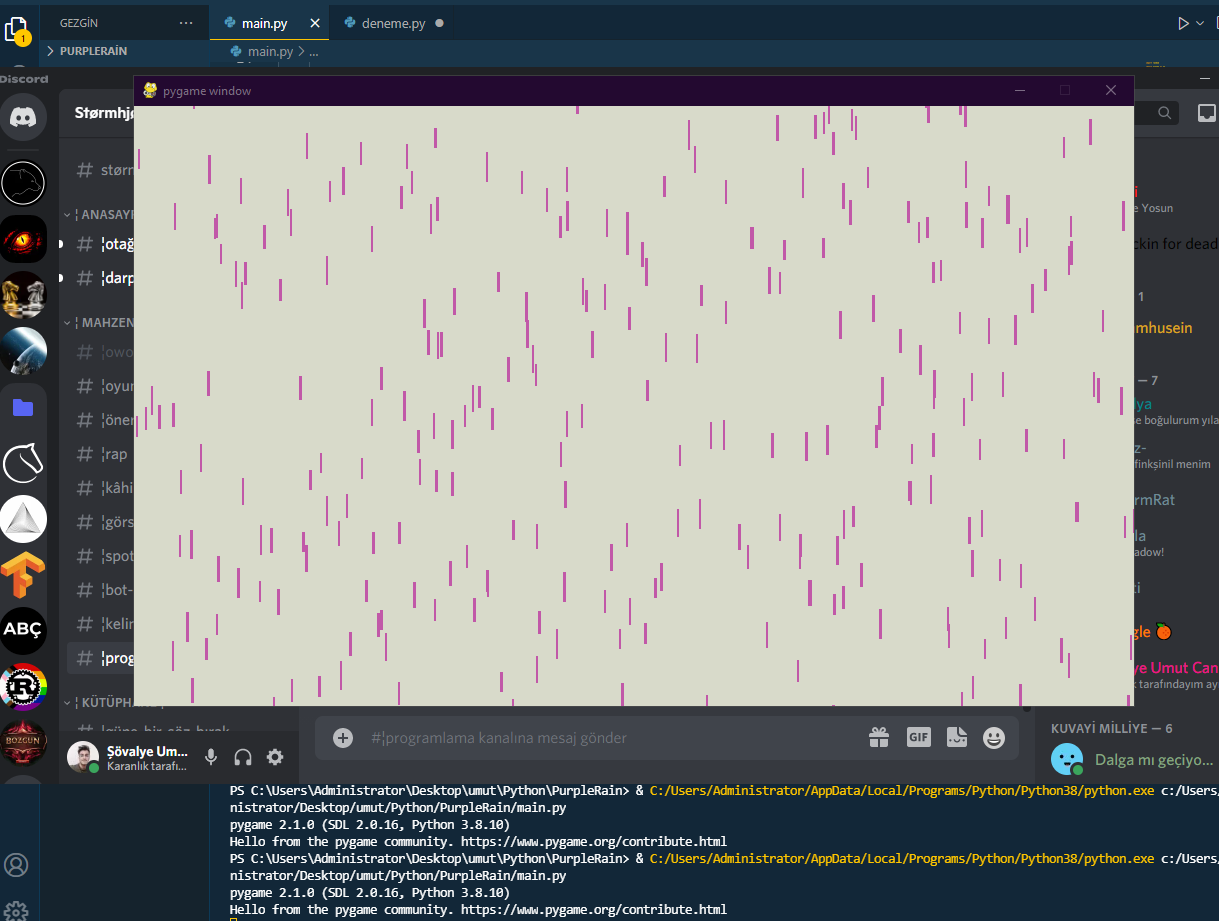Screen dimensions: 1219x921
Task: Open the ¦görs channel
Action: tap(101, 522)
